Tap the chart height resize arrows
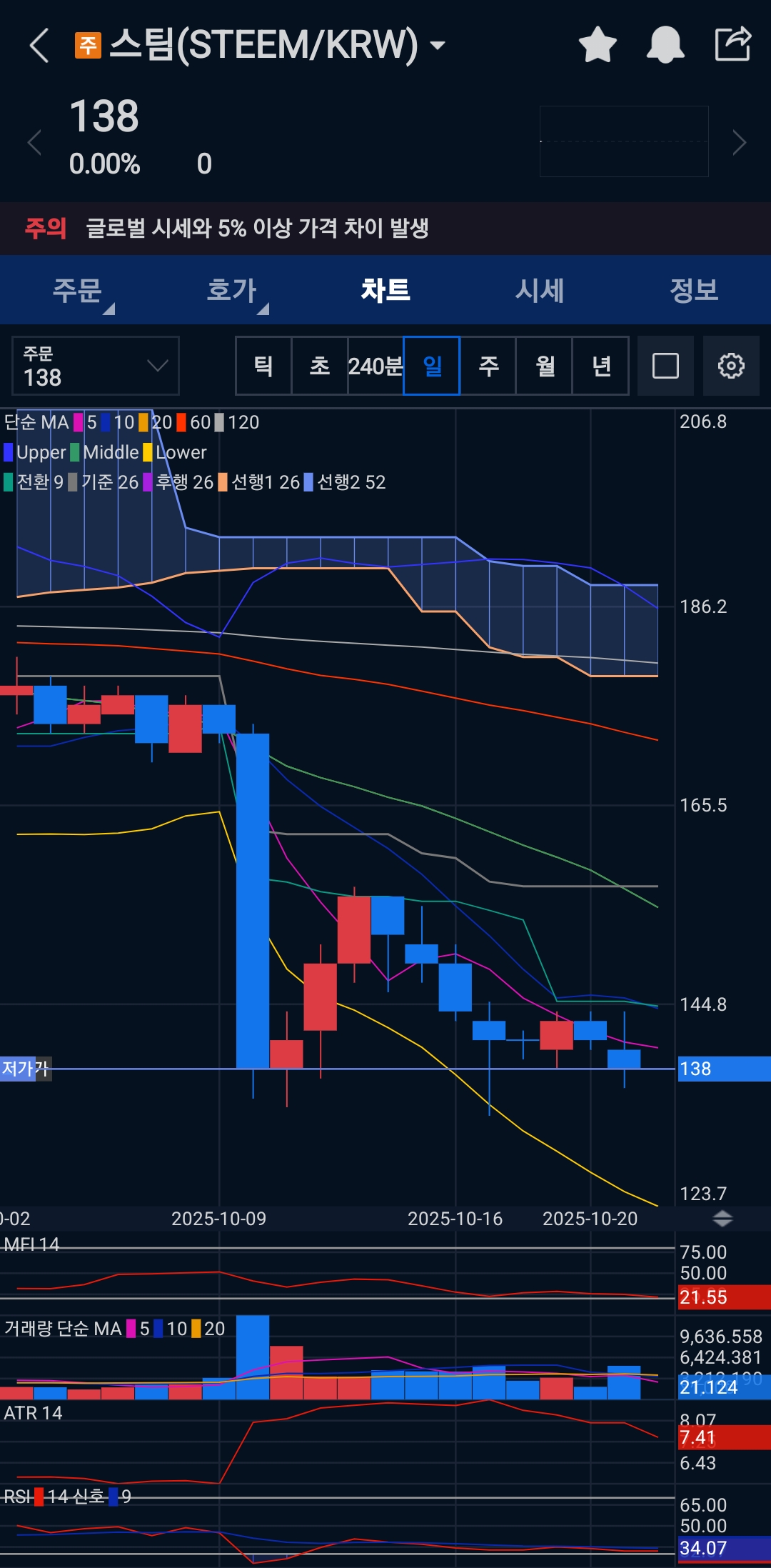The width and height of the screenshot is (771, 1568). coord(723,1219)
